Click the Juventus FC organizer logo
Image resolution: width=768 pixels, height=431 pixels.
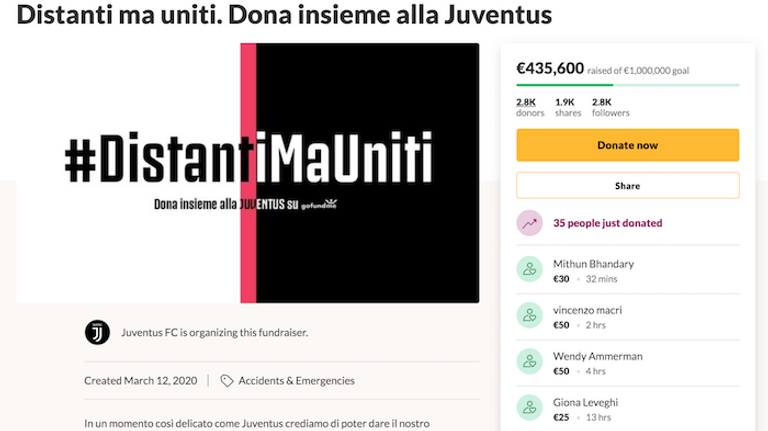[98, 333]
